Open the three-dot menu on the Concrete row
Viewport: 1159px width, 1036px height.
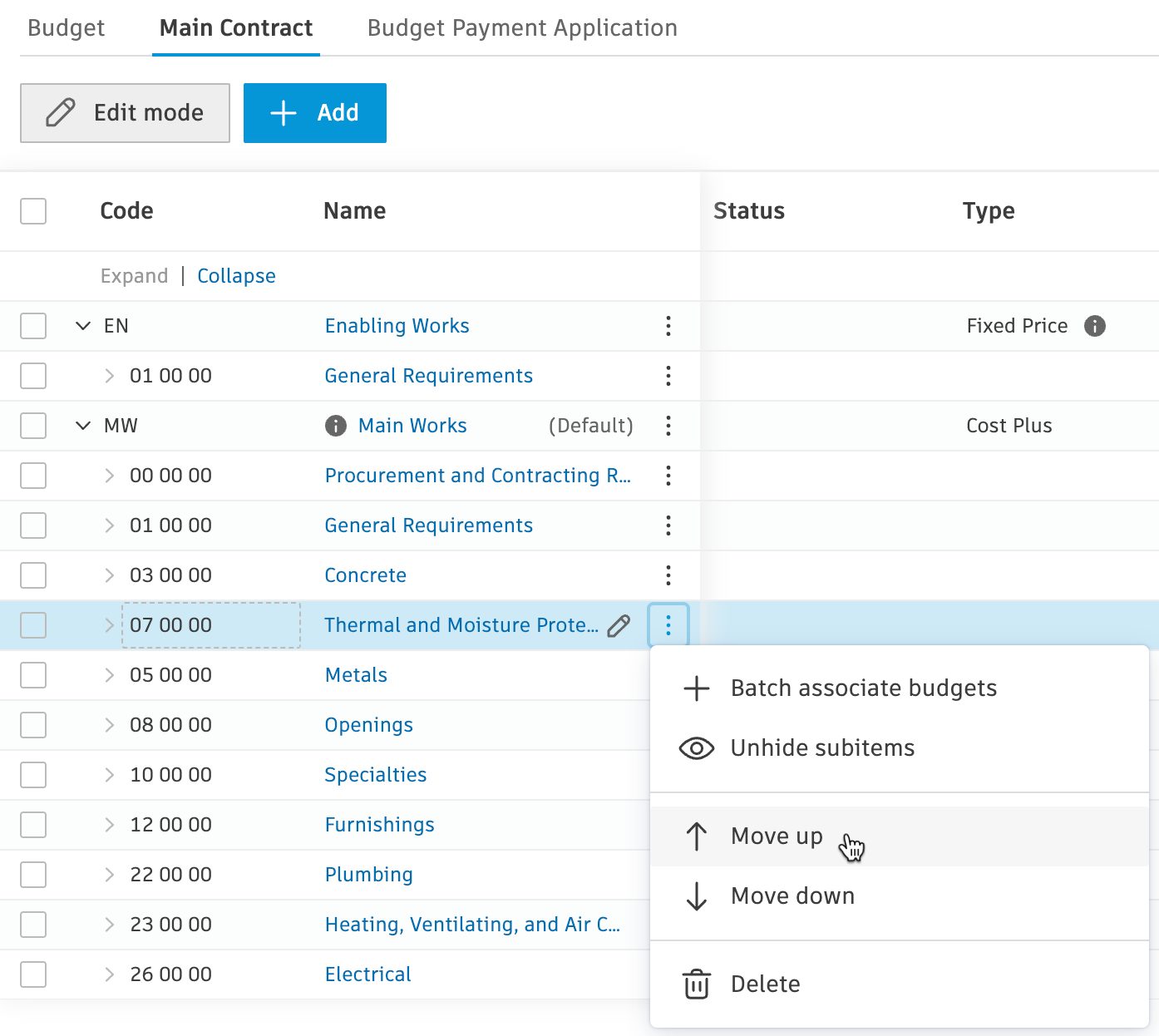point(668,575)
